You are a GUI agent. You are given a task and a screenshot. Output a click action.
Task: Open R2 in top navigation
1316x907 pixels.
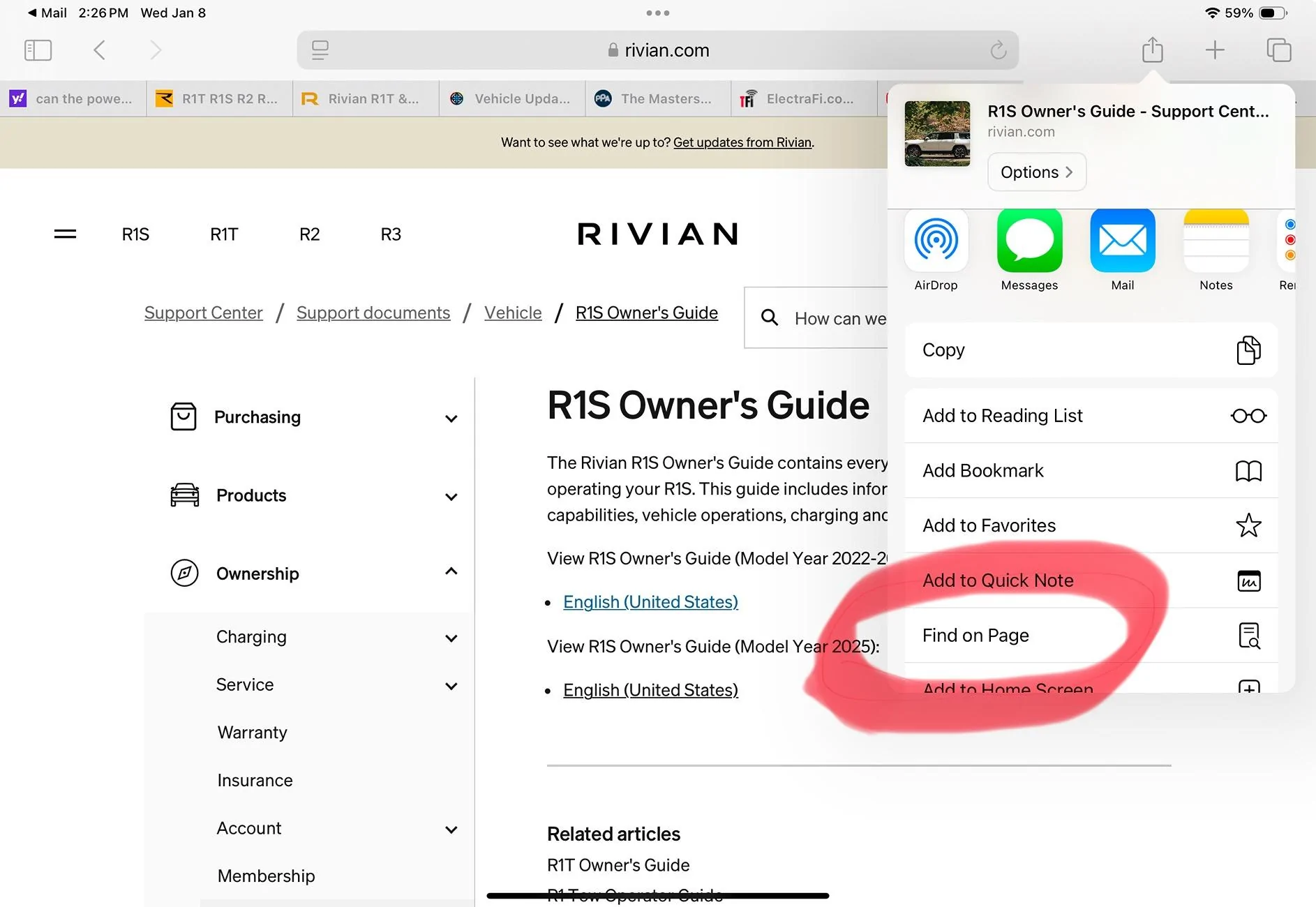310,234
